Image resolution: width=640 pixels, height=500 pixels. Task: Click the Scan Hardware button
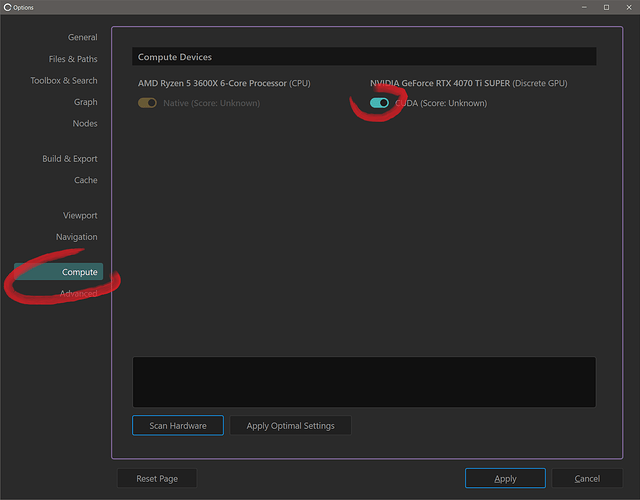[178, 425]
